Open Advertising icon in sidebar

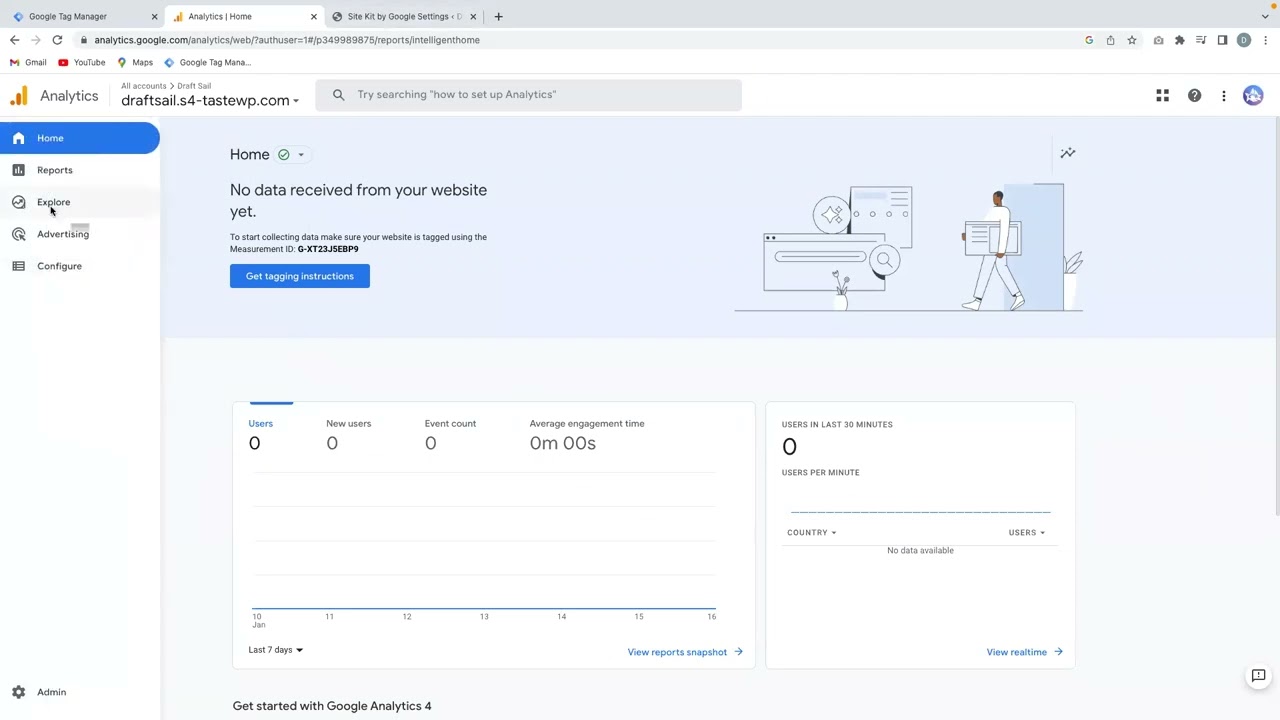[x=18, y=234]
